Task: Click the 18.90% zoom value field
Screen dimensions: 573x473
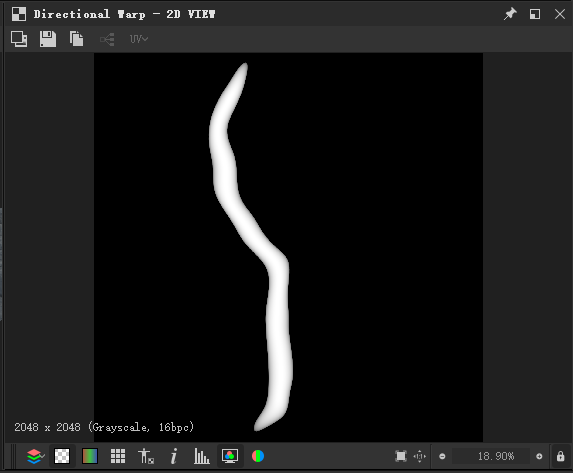Action: (x=491, y=456)
